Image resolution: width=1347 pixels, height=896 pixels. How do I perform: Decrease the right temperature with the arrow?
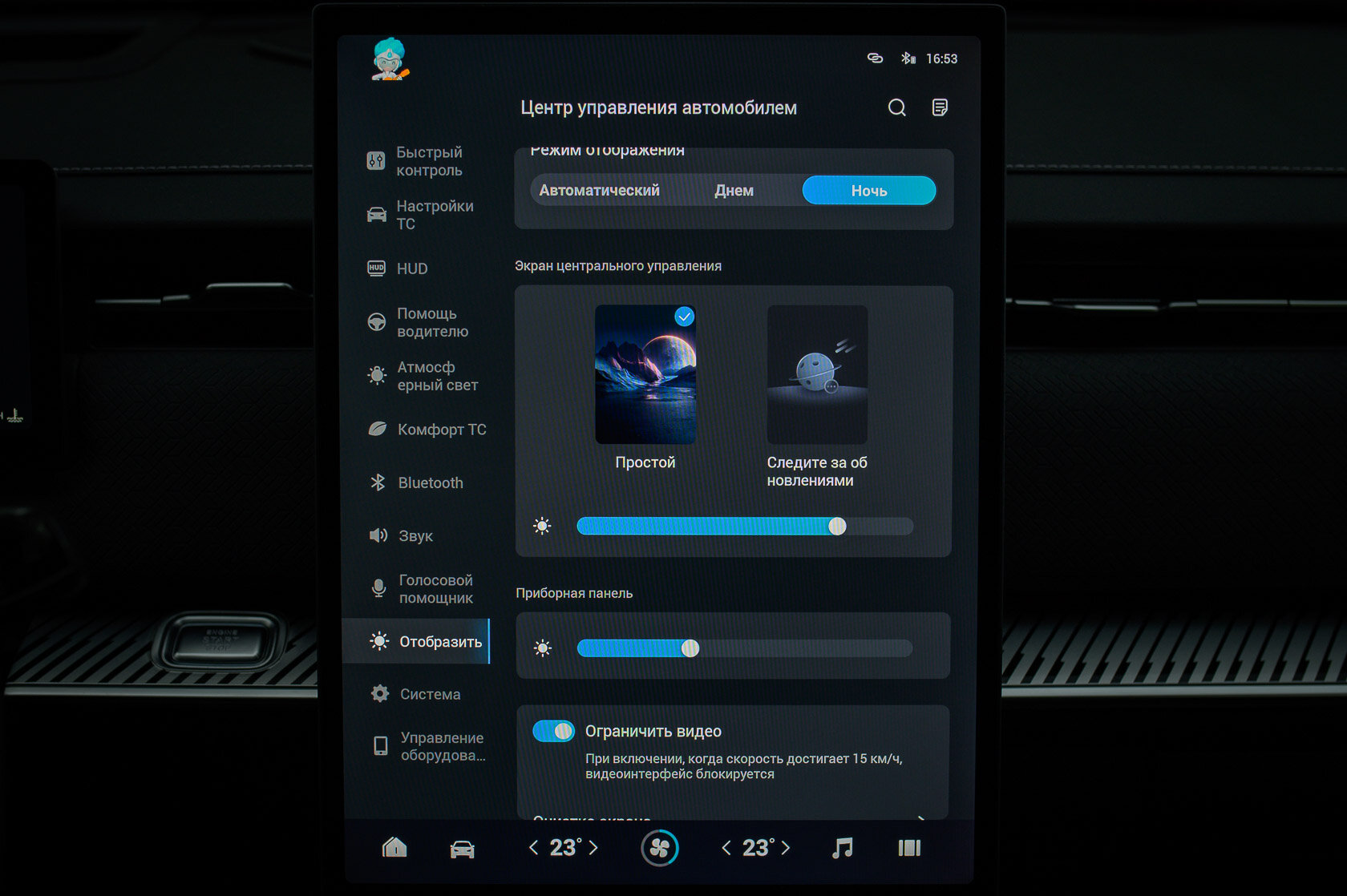point(726,847)
